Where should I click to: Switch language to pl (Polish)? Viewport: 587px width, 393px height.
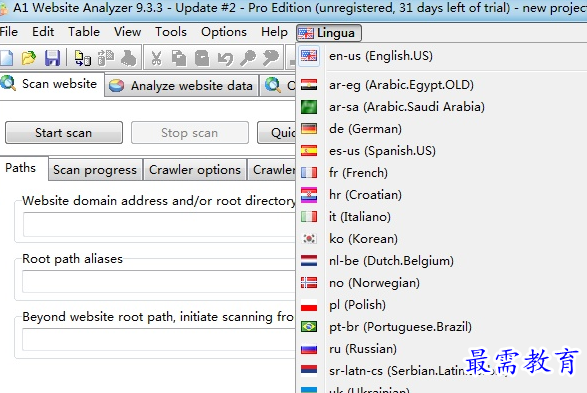pos(357,305)
